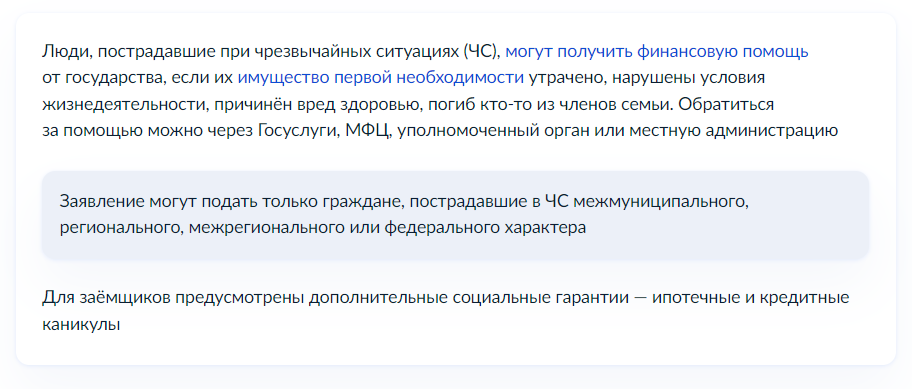Open the 'могут получить финансовую помощь' link

(x=657, y=52)
